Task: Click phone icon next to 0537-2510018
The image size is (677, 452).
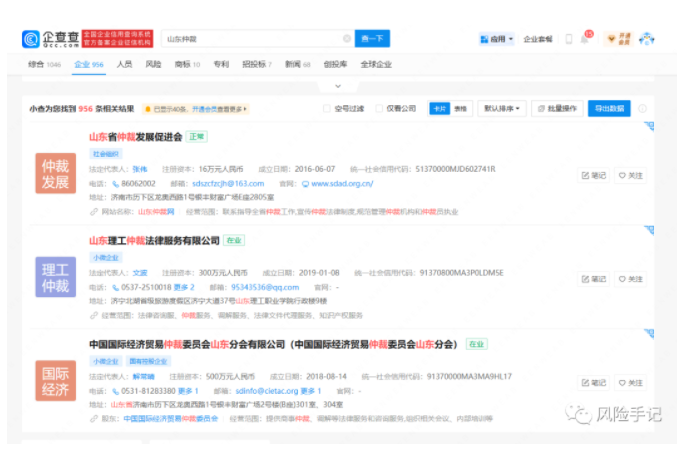Action: 115,288
